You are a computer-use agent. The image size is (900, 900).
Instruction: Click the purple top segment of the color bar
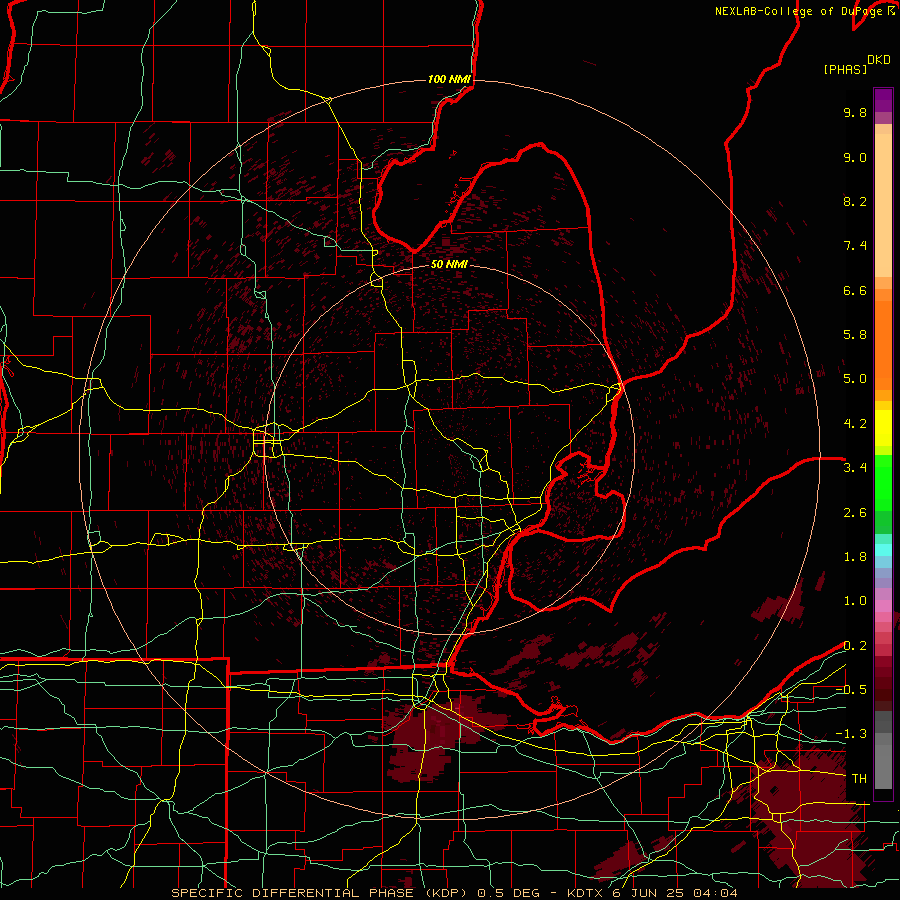tap(883, 100)
